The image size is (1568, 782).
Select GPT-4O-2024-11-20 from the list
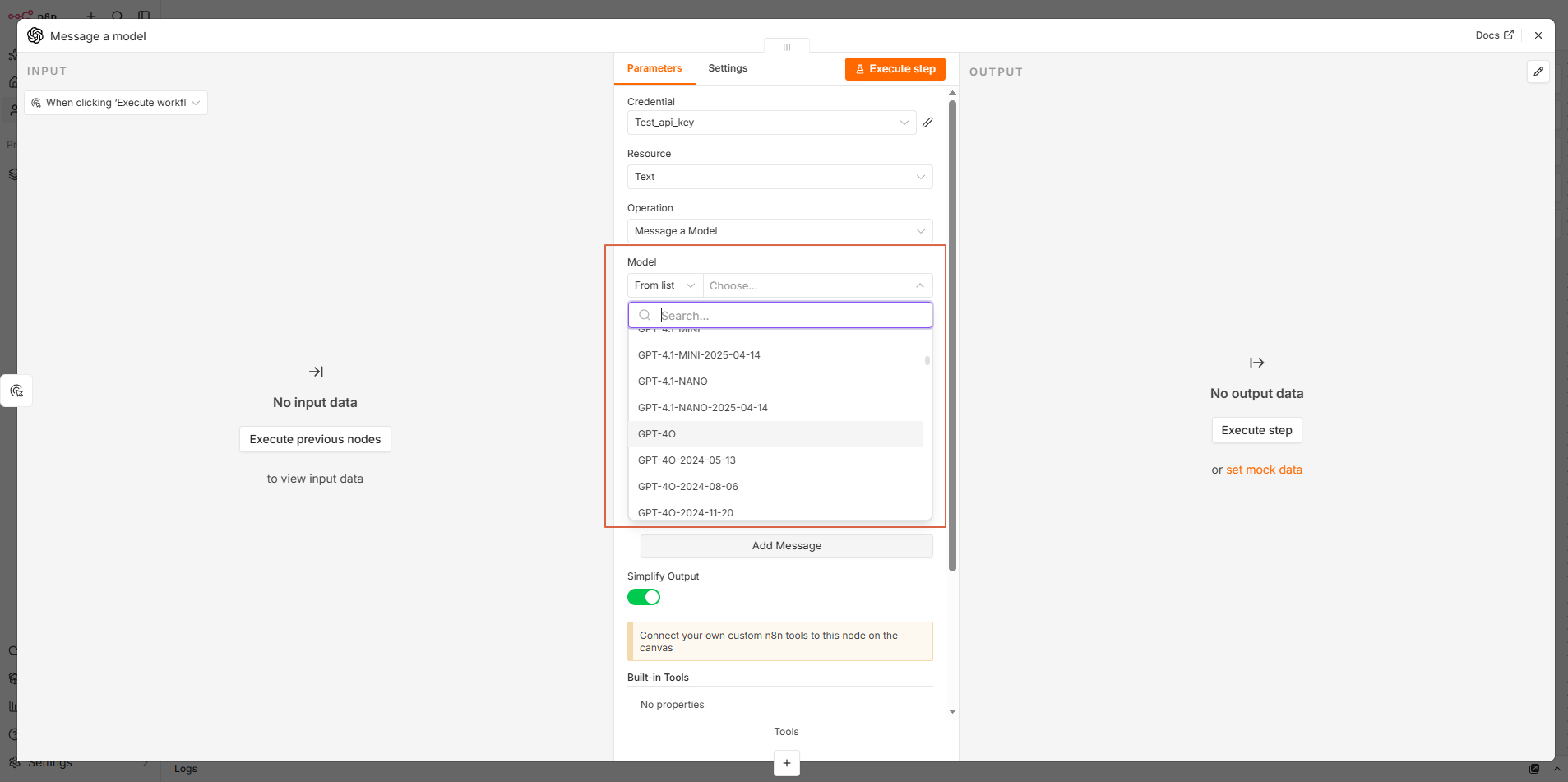click(x=775, y=511)
